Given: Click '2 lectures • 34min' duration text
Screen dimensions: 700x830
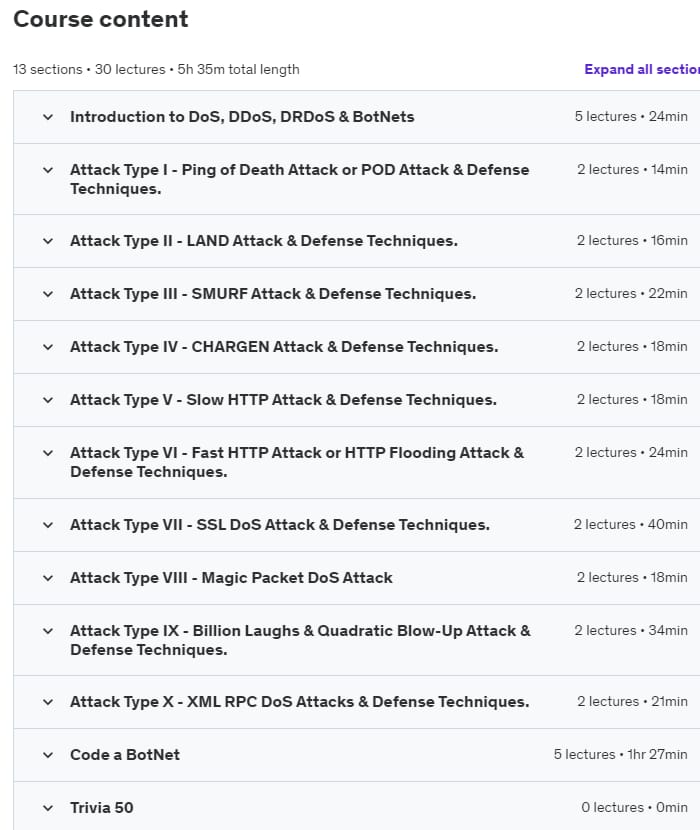Looking at the screenshot, I should [631, 630].
